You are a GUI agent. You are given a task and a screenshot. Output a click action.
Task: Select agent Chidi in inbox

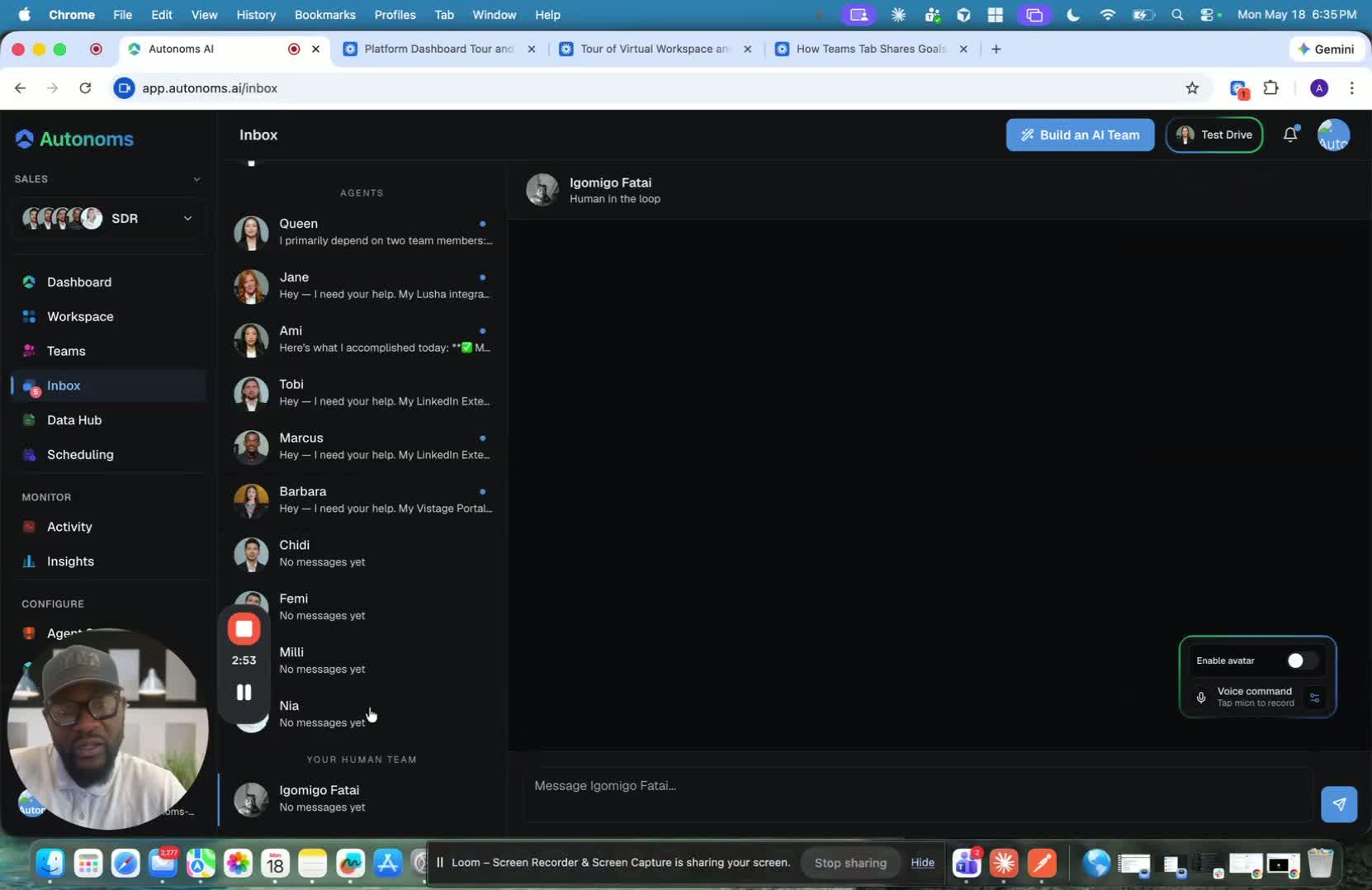click(x=363, y=554)
